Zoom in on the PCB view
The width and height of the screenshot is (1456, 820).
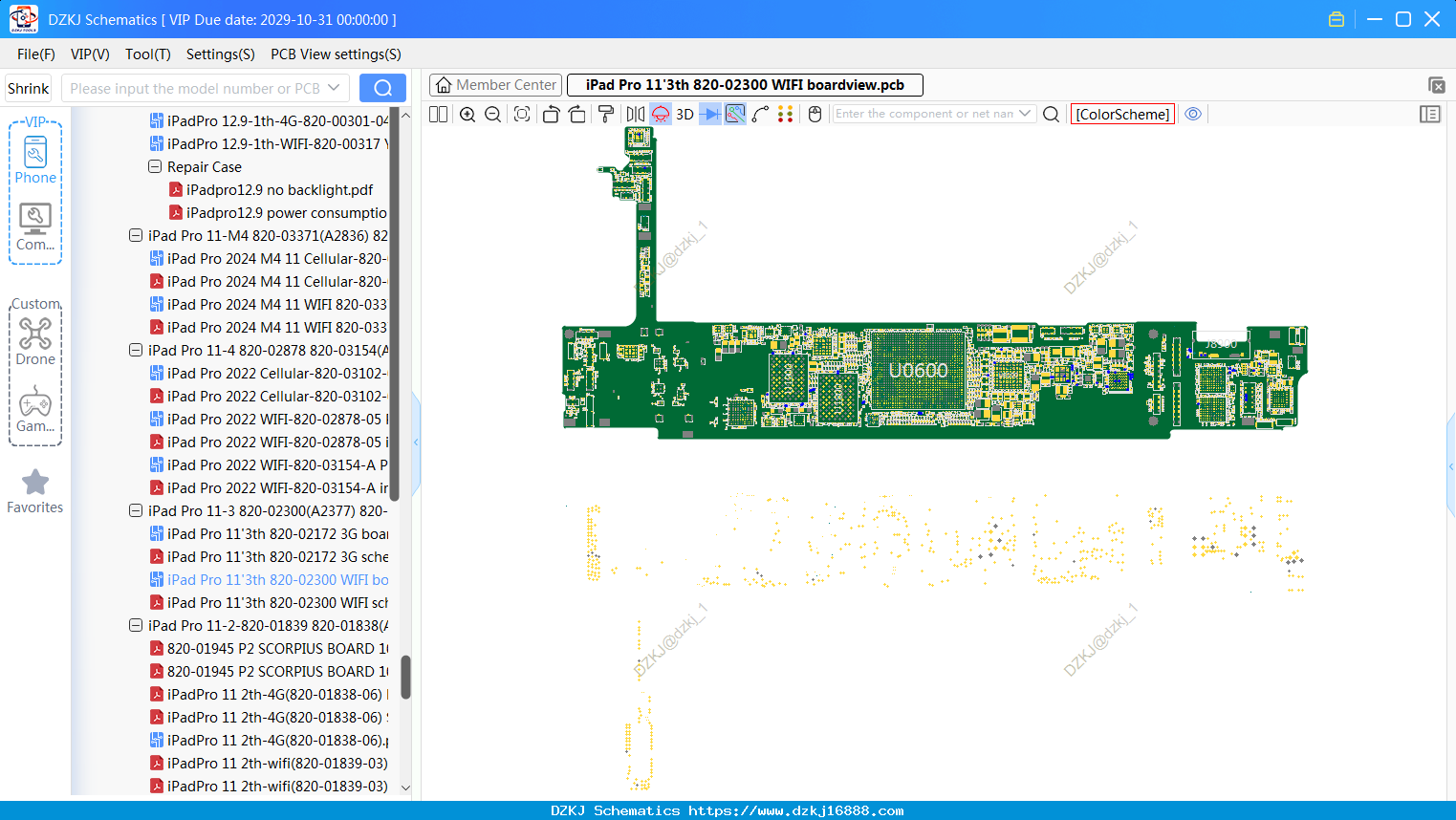[x=467, y=115]
